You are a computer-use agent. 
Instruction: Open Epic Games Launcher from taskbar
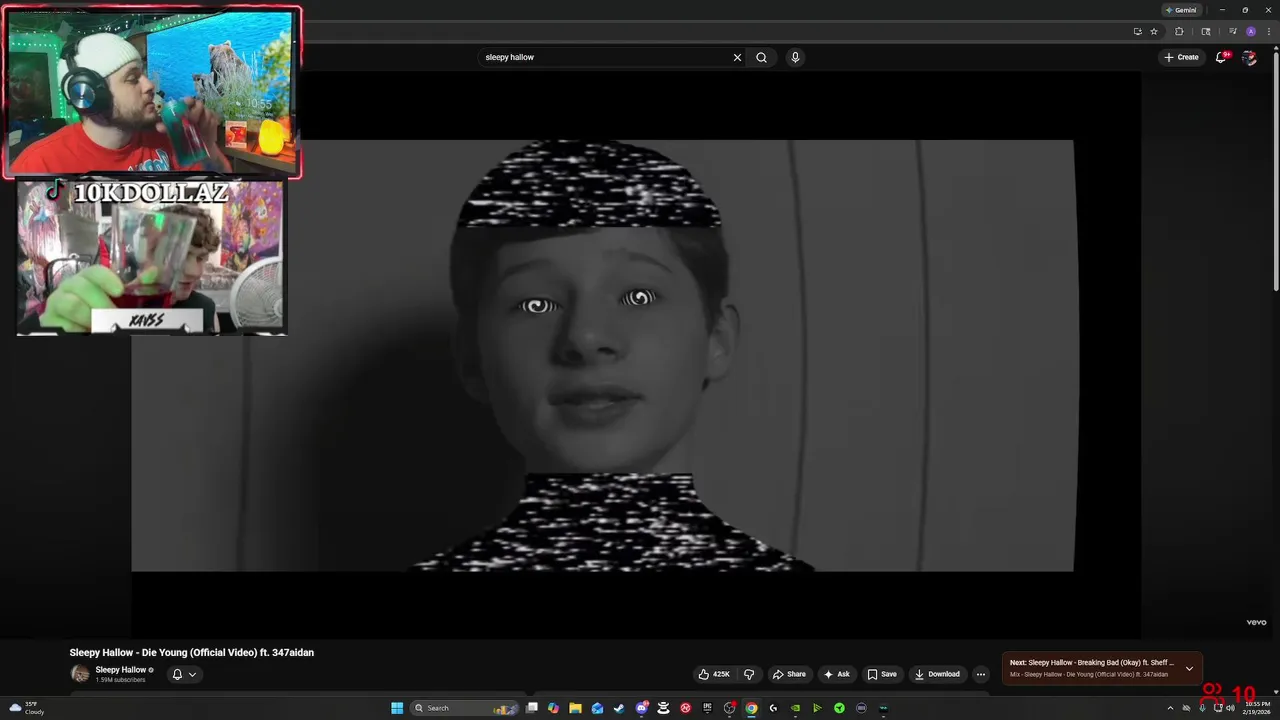[707, 708]
